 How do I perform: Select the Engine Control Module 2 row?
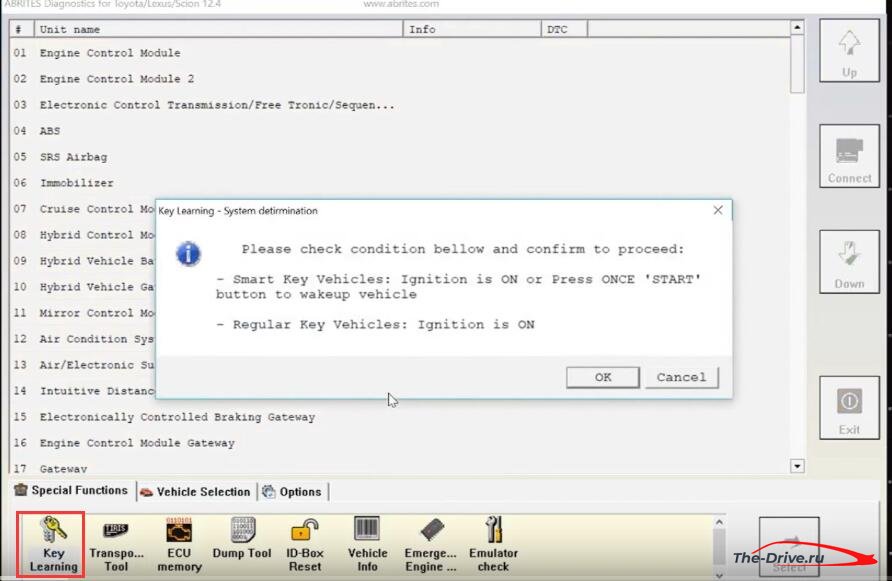click(401, 79)
